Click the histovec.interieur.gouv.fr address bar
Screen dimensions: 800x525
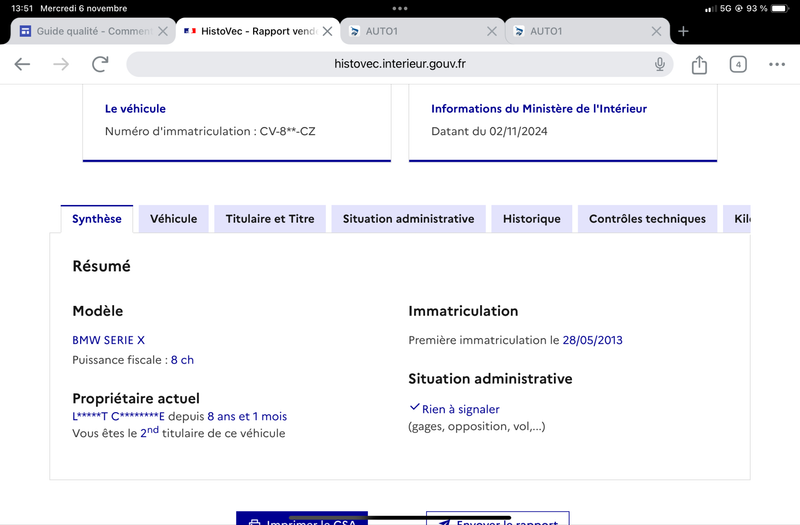(x=399, y=64)
